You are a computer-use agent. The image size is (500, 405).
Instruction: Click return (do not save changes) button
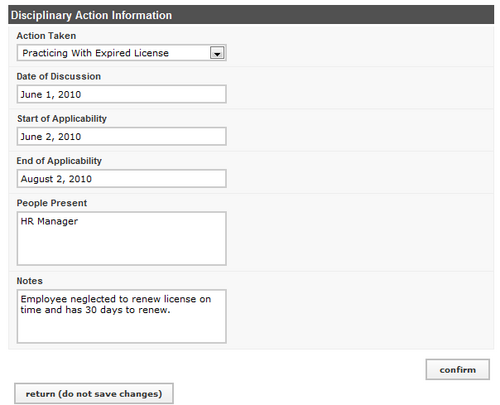[x=94, y=394]
